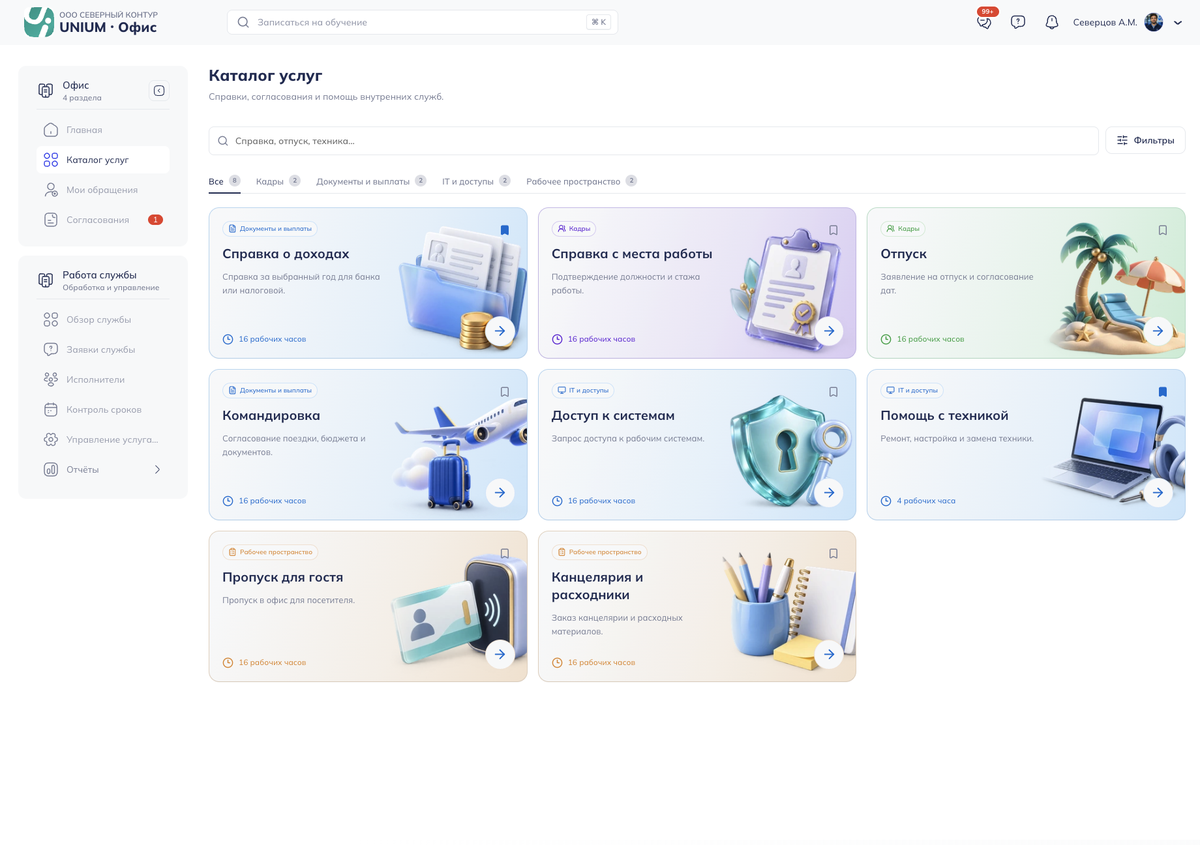The image size is (1200, 845).
Task: Open the user menu dropdown chevron
Action: (1178, 23)
